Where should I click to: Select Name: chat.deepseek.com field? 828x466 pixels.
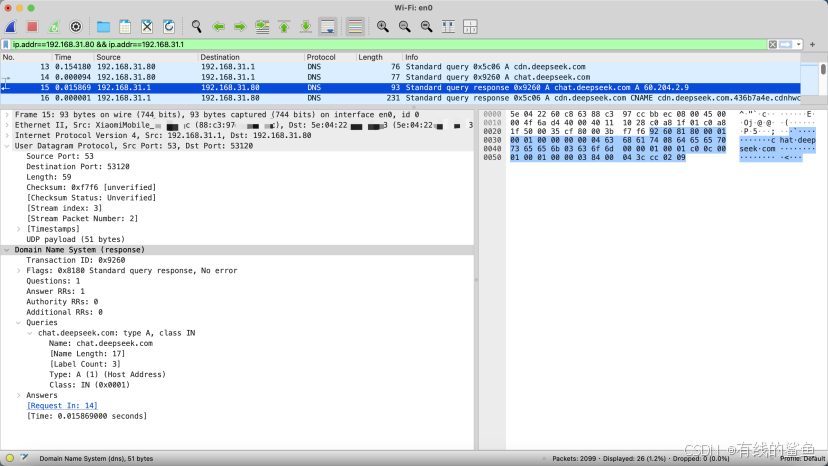101,343
